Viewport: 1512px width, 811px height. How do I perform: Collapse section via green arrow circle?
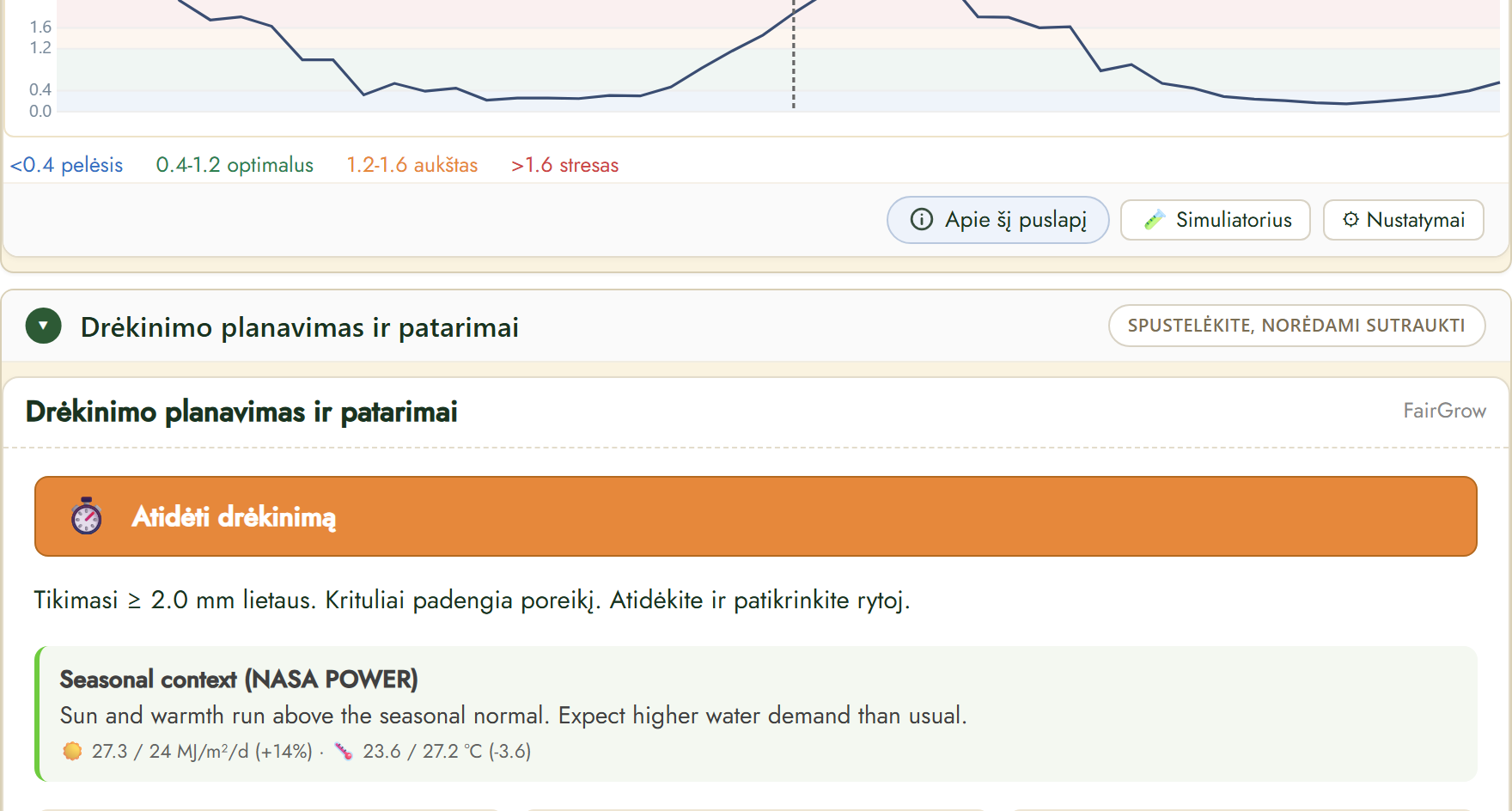(x=44, y=326)
